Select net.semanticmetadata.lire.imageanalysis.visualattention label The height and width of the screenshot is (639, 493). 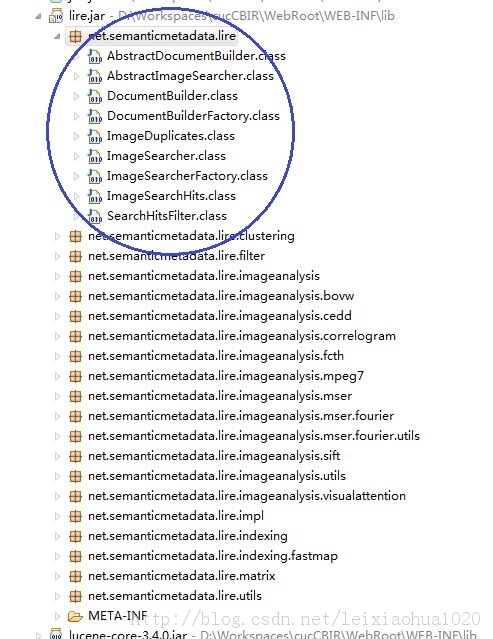coord(247,496)
